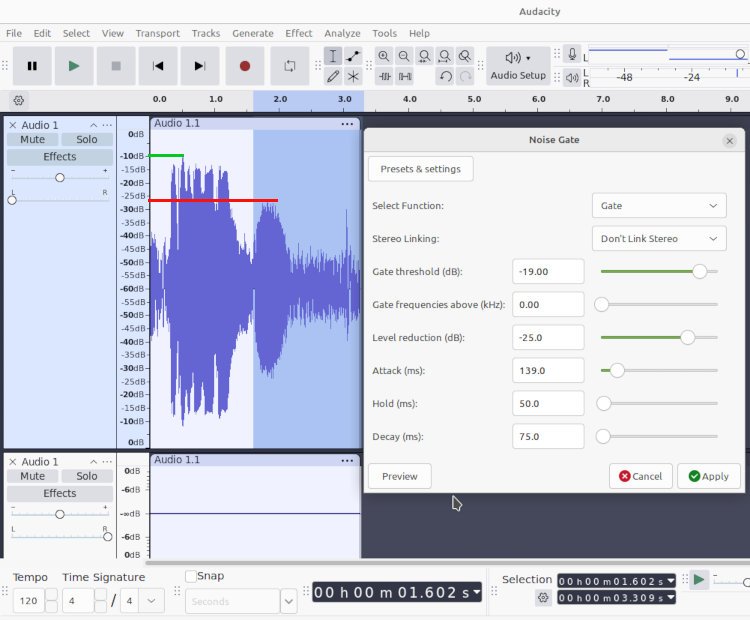Open Effects for the second Audio 1 track
Image resolution: width=750 pixels, height=620 pixels.
(x=60, y=493)
